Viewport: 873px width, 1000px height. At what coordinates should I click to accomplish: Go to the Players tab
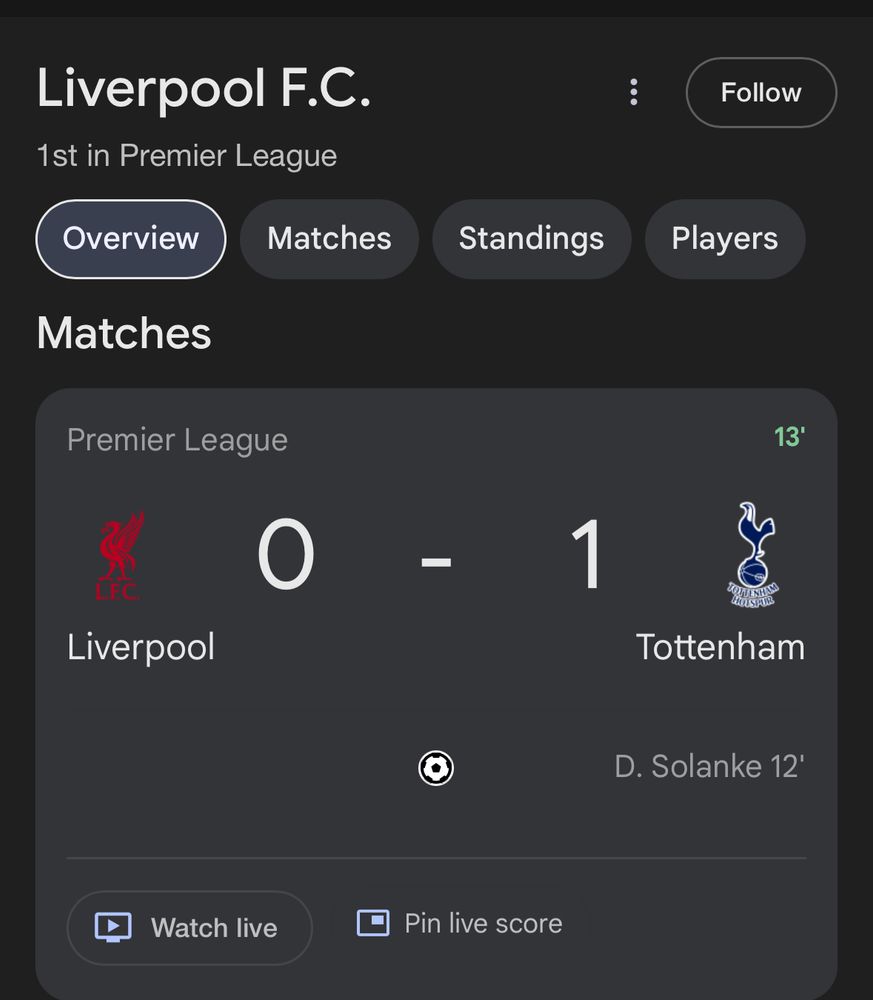point(724,239)
